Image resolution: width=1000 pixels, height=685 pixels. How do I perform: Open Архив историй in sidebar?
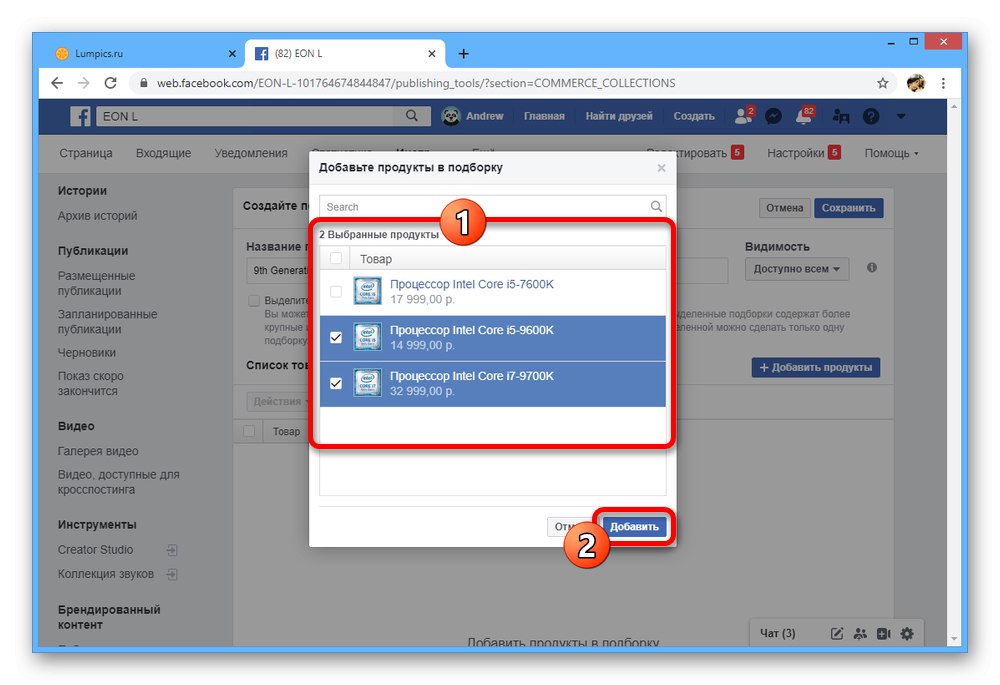pyautogui.click(x=98, y=216)
